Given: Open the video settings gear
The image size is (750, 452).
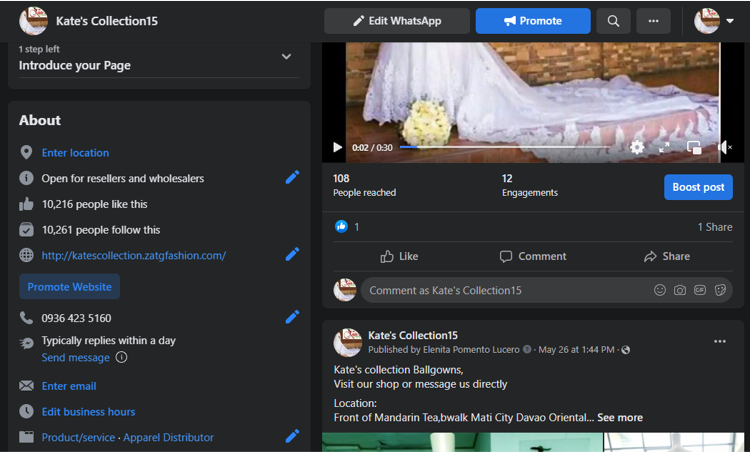Looking at the screenshot, I should pyautogui.click(x=637, y=147).
